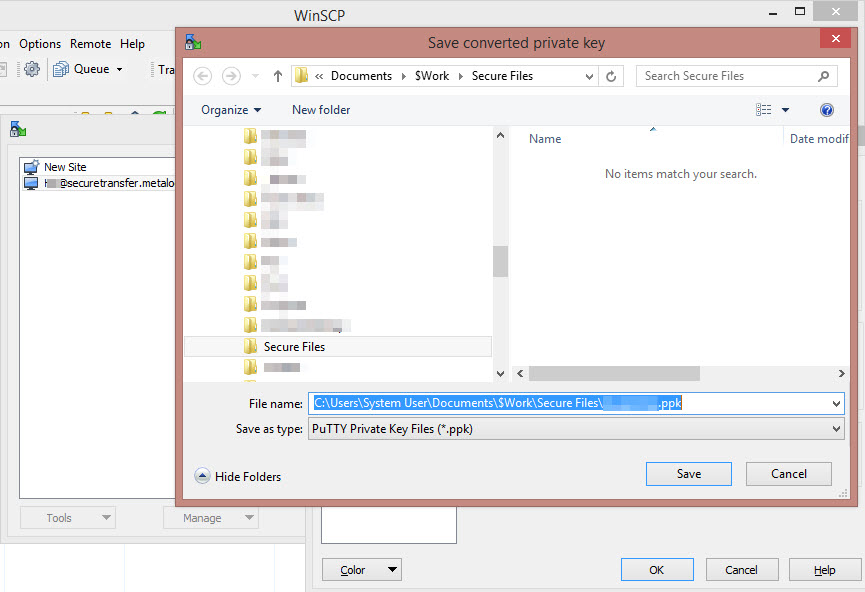
Task: Click $Work in the address breadcrumb
Action: [x=432, y=76]
